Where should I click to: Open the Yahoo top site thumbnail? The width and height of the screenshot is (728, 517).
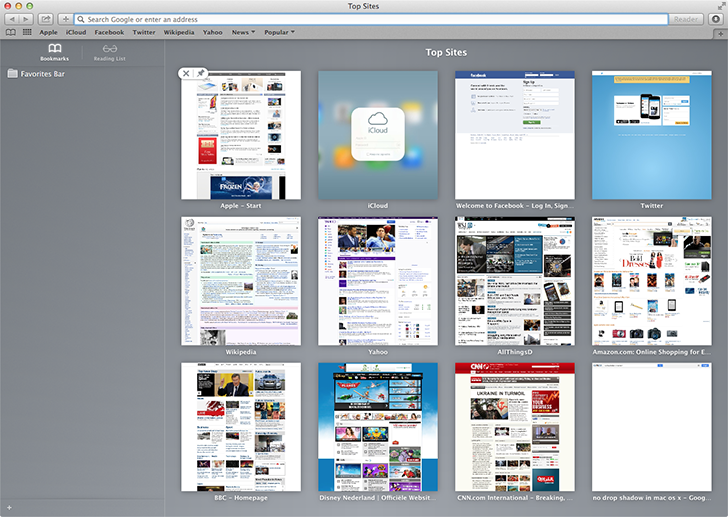click(378, 281)
